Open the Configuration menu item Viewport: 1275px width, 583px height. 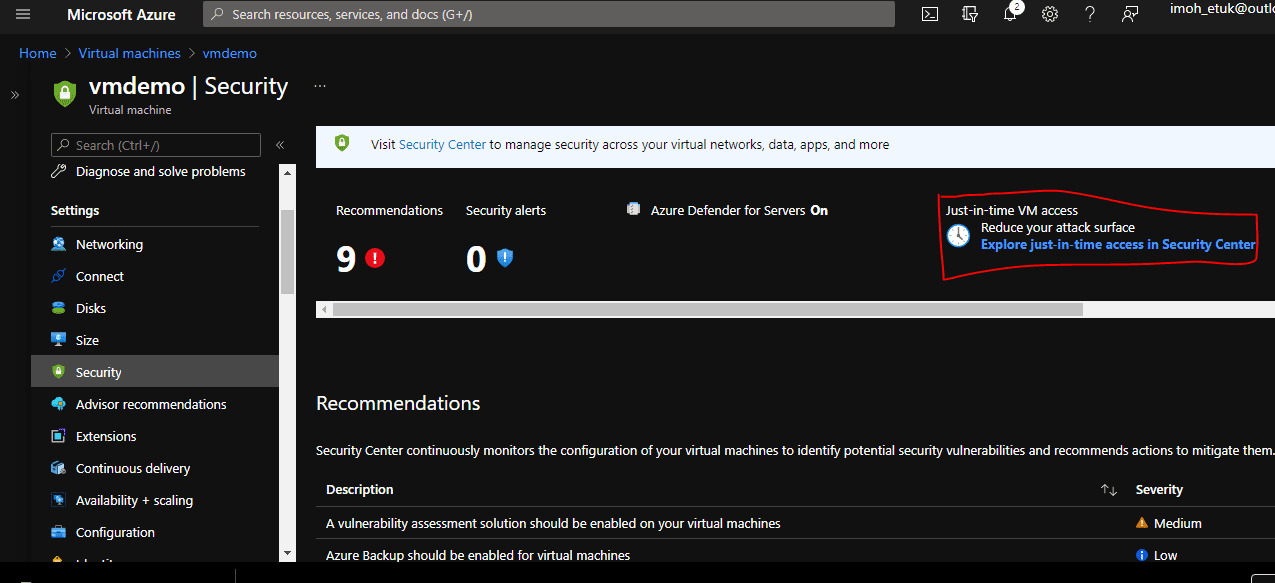115,532
